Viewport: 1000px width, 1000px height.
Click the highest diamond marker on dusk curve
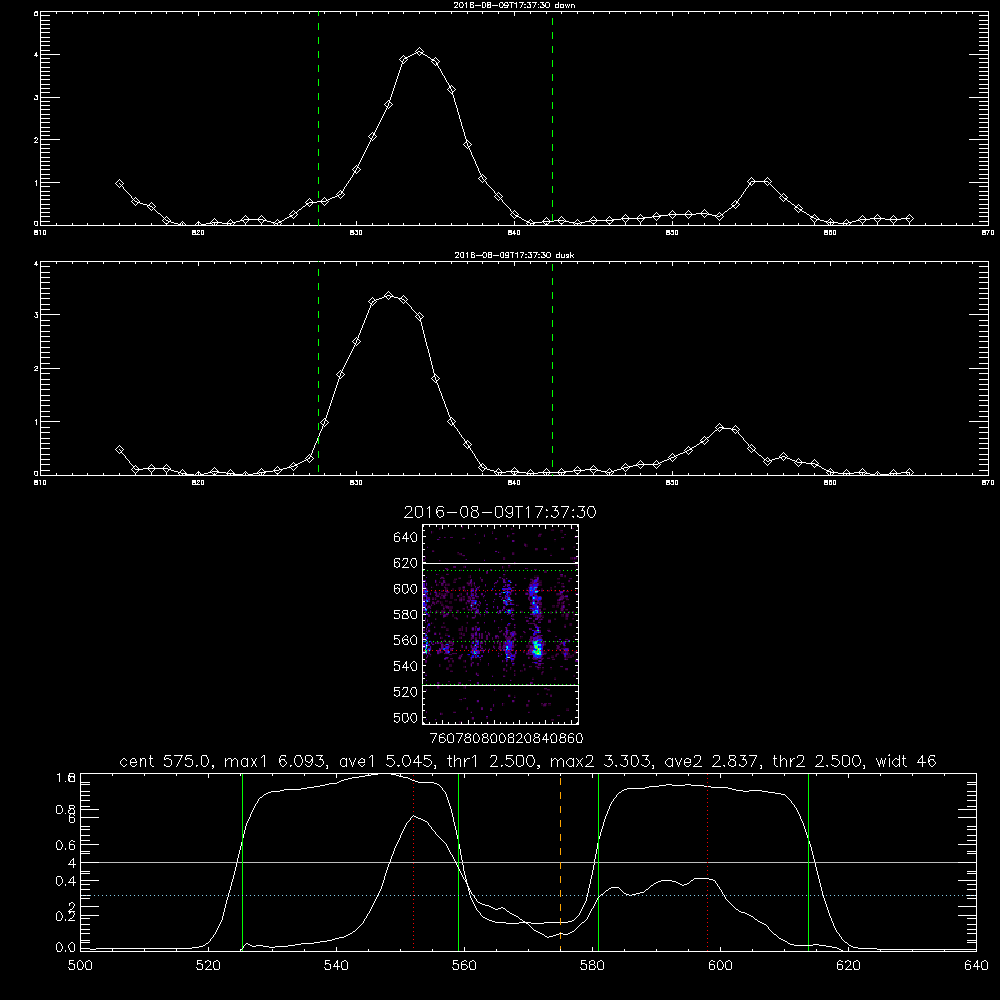[388, 295]
